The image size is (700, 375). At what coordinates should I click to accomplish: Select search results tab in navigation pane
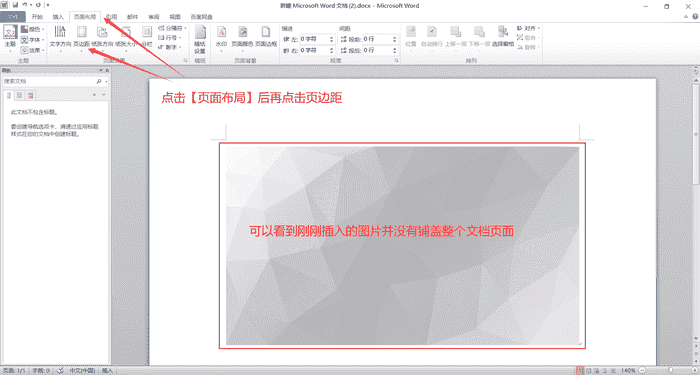pos(30,95)
